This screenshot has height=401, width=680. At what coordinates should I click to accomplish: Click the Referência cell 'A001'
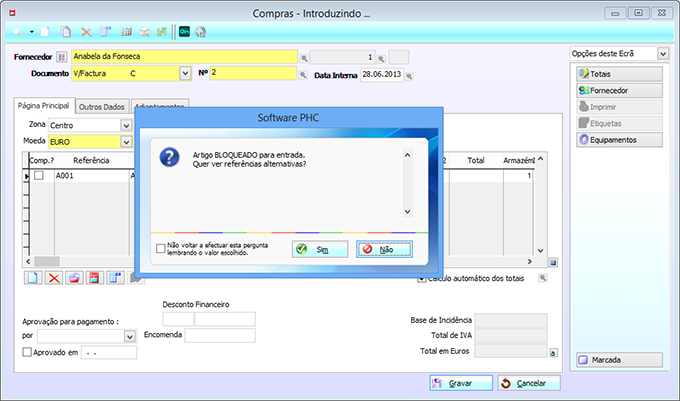click(92, 176)
